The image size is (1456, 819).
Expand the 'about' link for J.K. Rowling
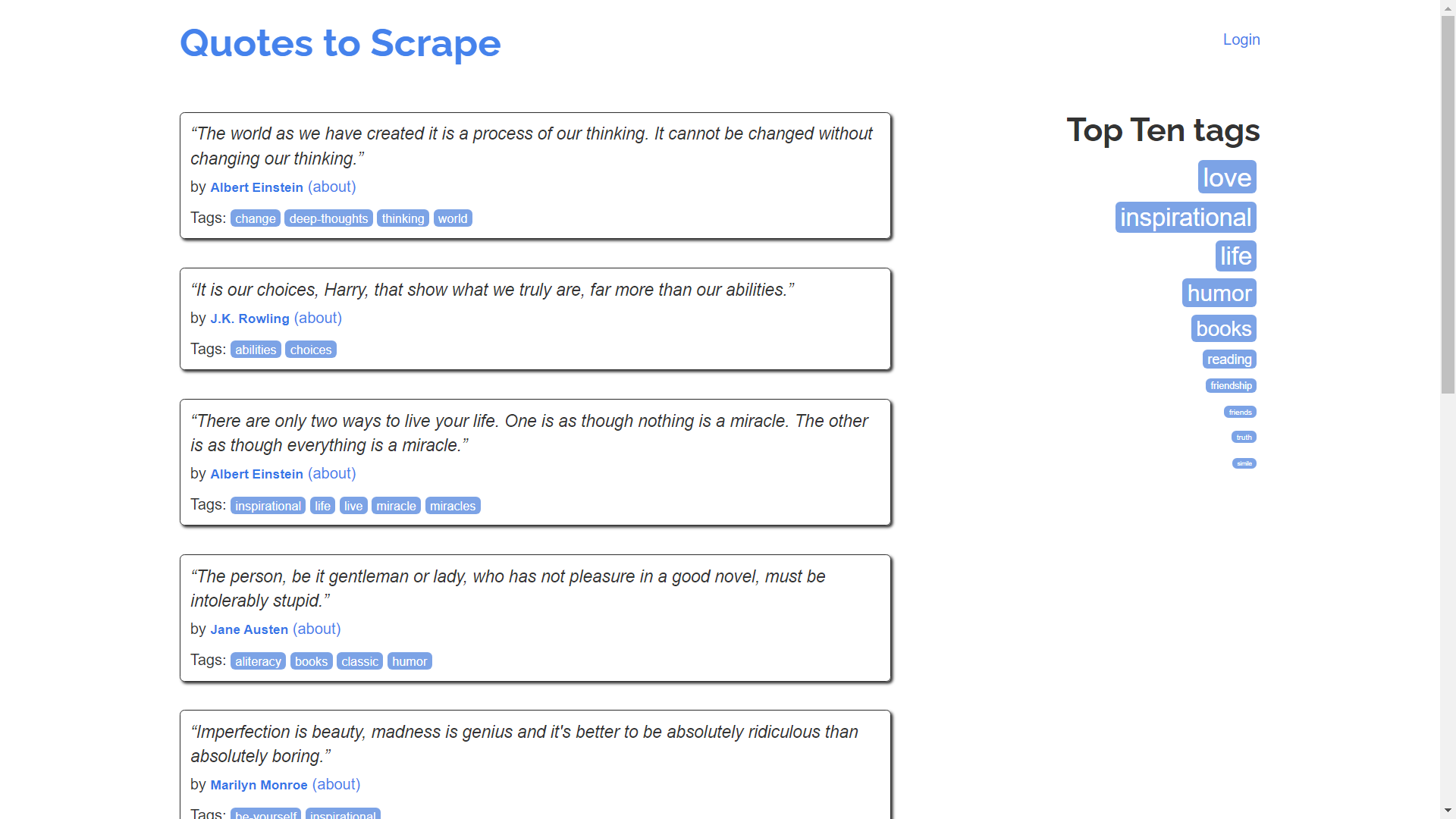317,317
